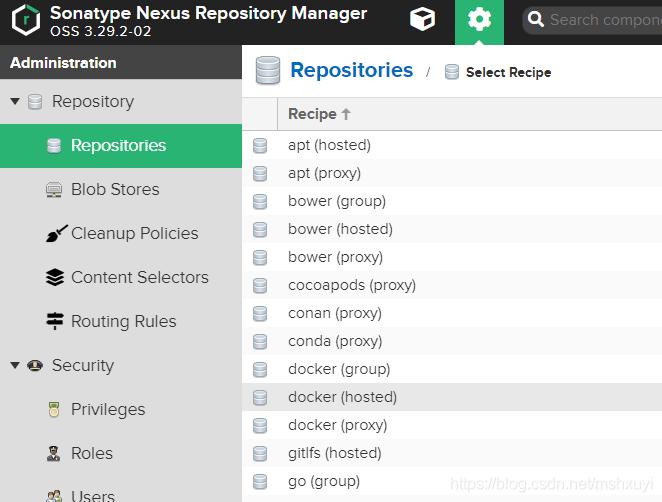
Task: Click database icon in conda (proxy) row
Action: pos(260,341)
